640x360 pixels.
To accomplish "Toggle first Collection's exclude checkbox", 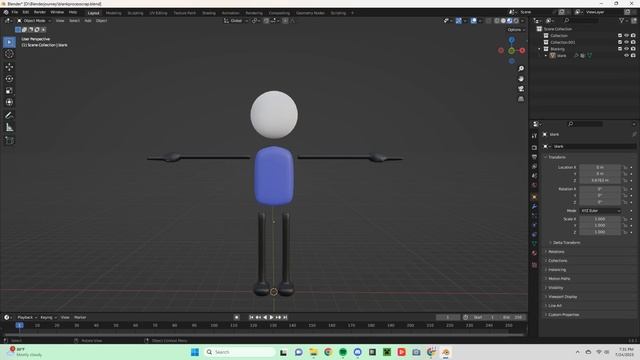I will tap(620, 36).
